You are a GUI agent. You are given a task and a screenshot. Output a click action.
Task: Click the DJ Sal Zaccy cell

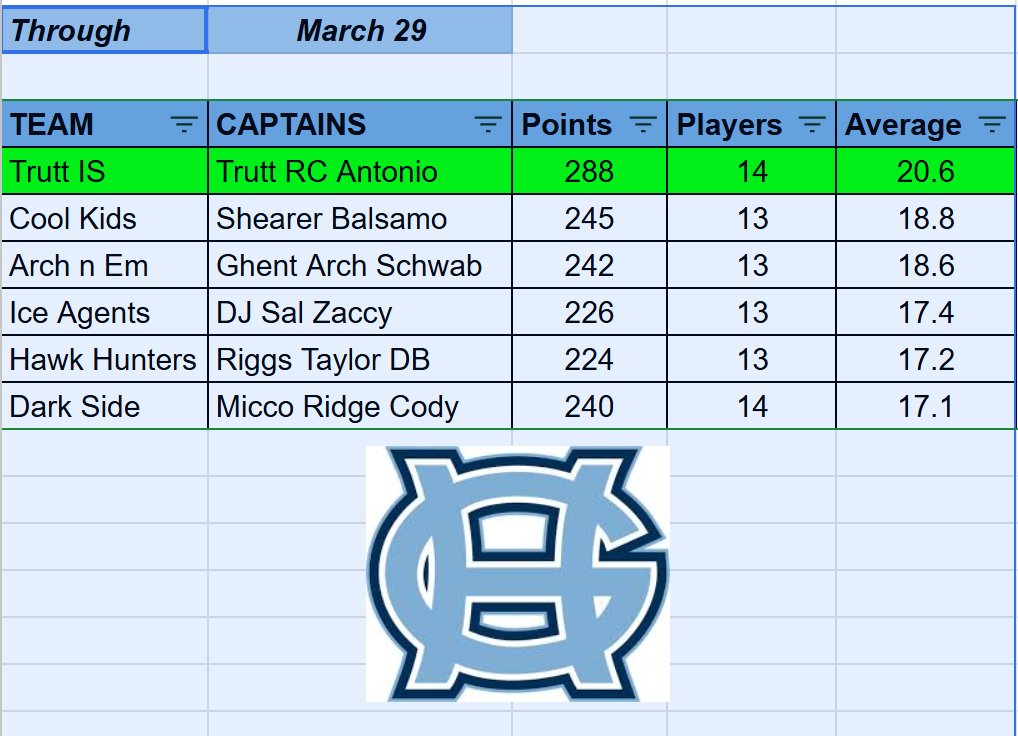point(360,312)
